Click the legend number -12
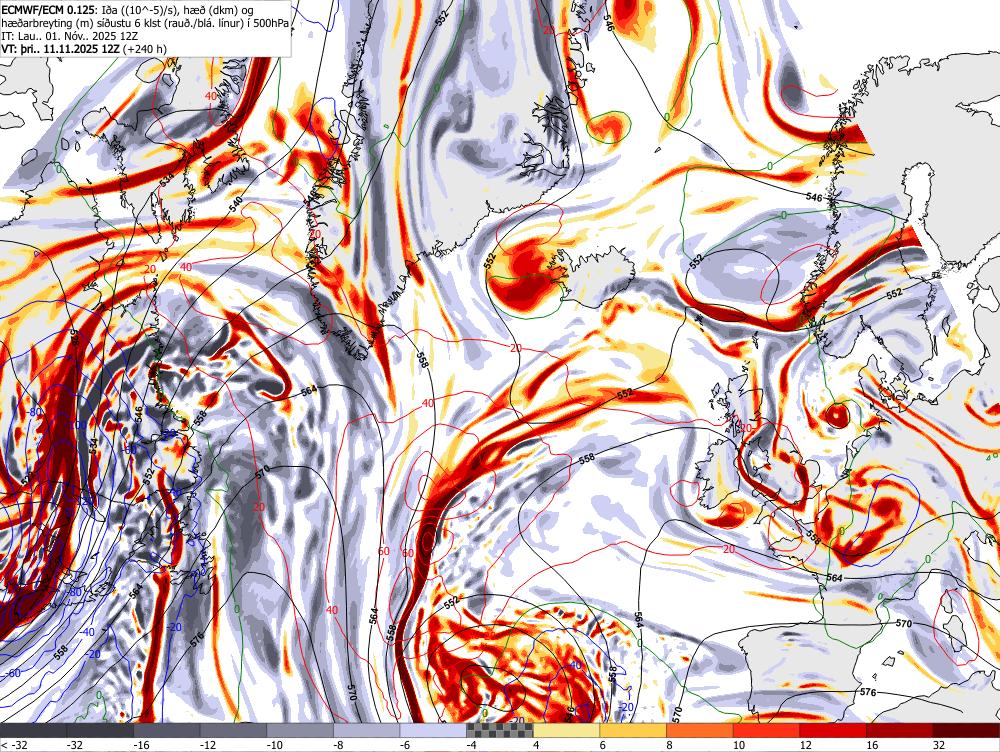This screenshot has width=1000, height=752. (209, 745)
